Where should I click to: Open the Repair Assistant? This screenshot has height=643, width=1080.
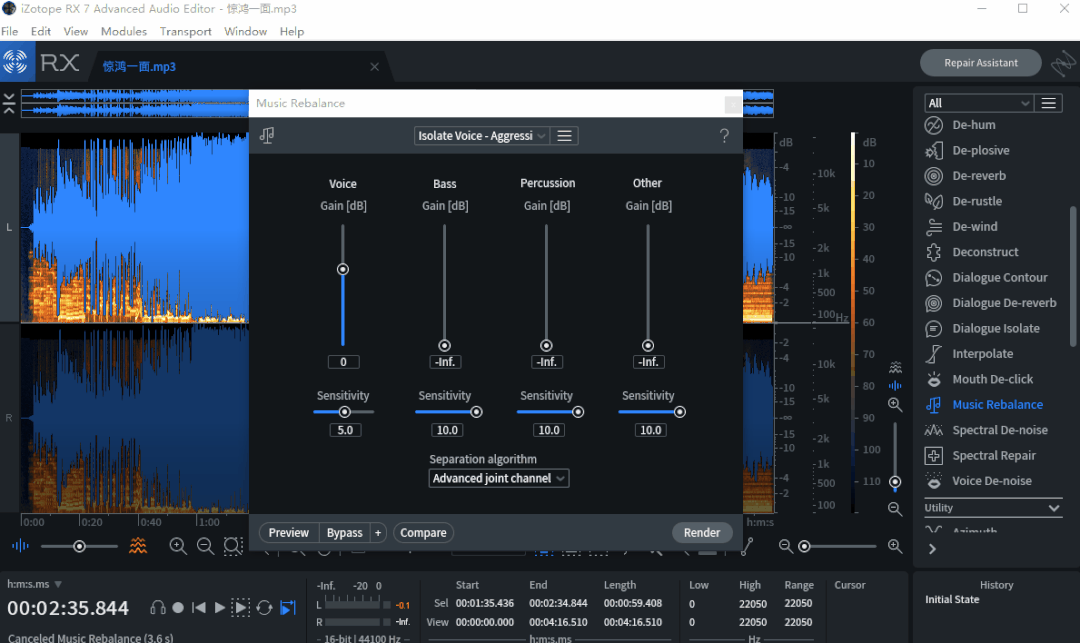tap(981, 63)
